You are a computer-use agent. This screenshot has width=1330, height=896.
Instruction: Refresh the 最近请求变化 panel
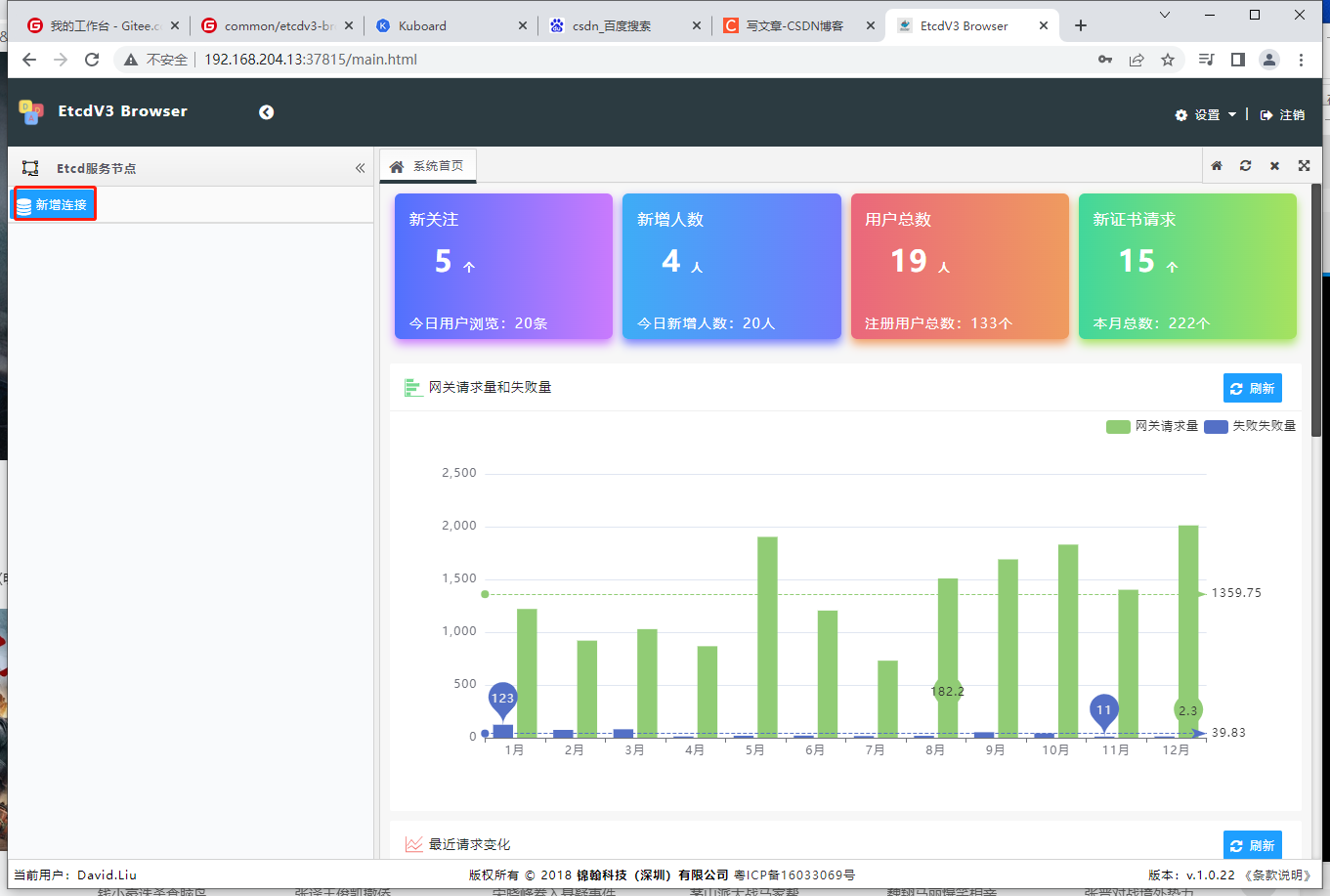click(x=1252, y=845)
